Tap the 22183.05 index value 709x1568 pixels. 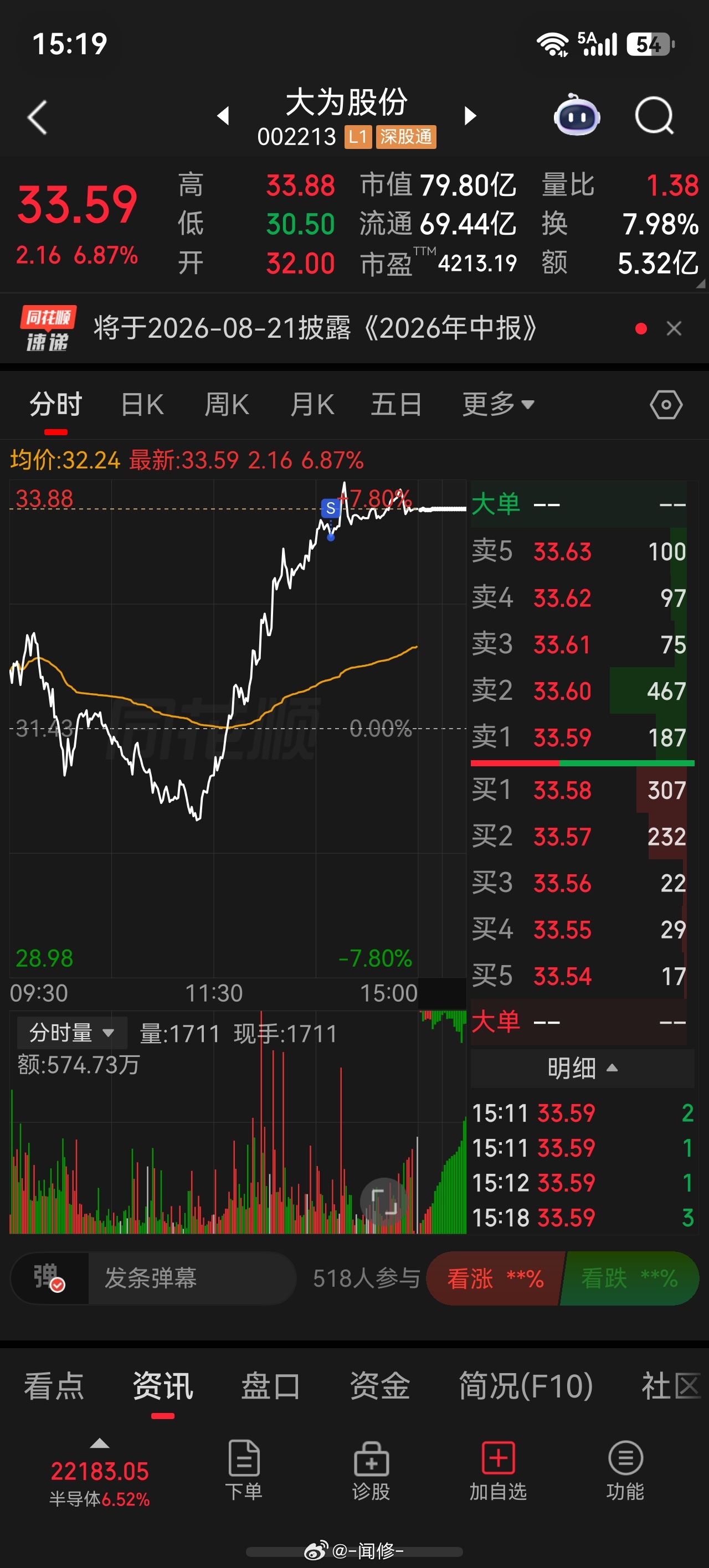100,1471
